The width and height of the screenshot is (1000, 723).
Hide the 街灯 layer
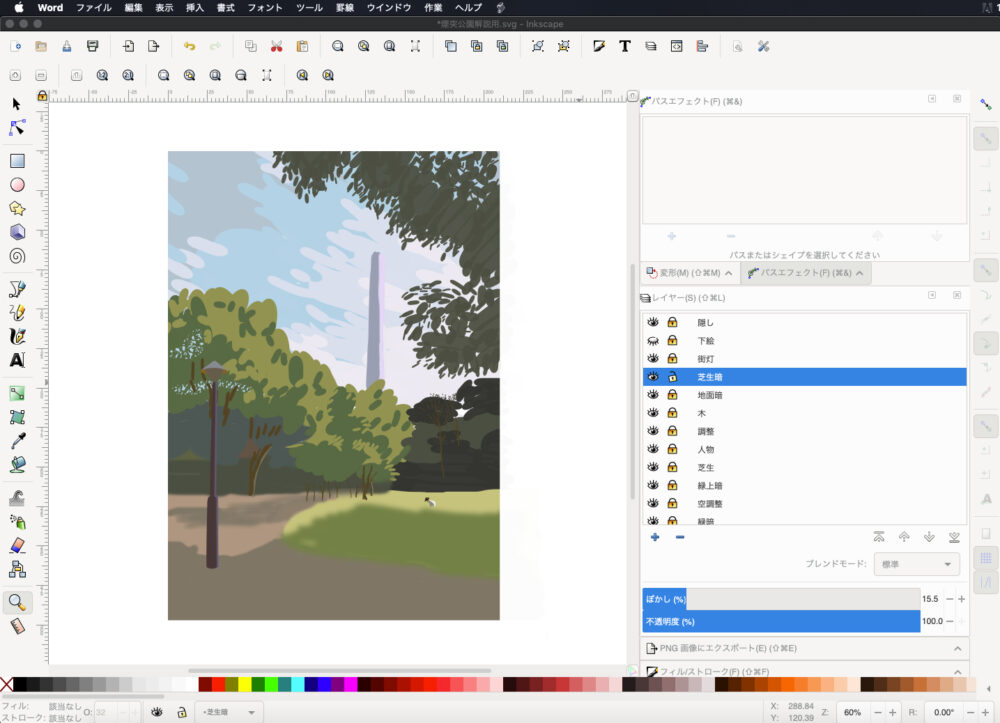[653, 359]
